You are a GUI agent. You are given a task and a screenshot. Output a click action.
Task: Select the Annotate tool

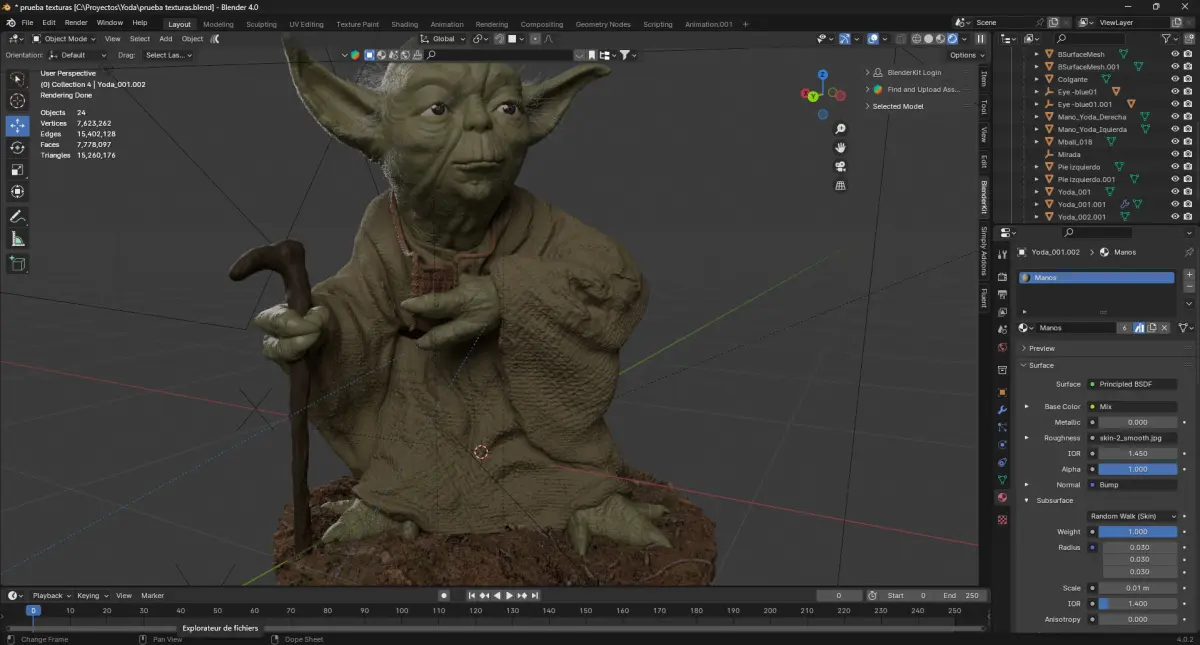(17, 216)
